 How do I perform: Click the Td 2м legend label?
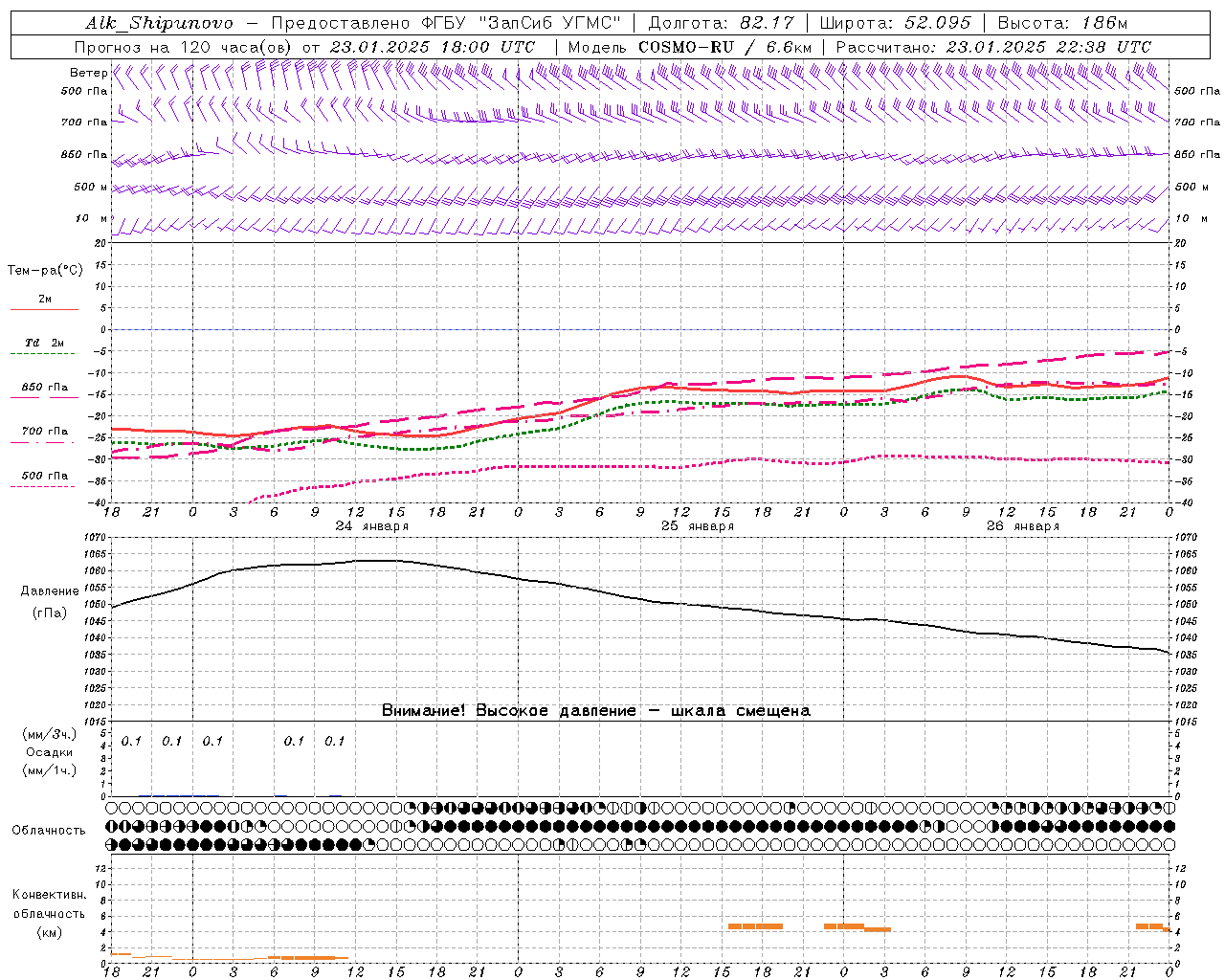coord(45,343)
